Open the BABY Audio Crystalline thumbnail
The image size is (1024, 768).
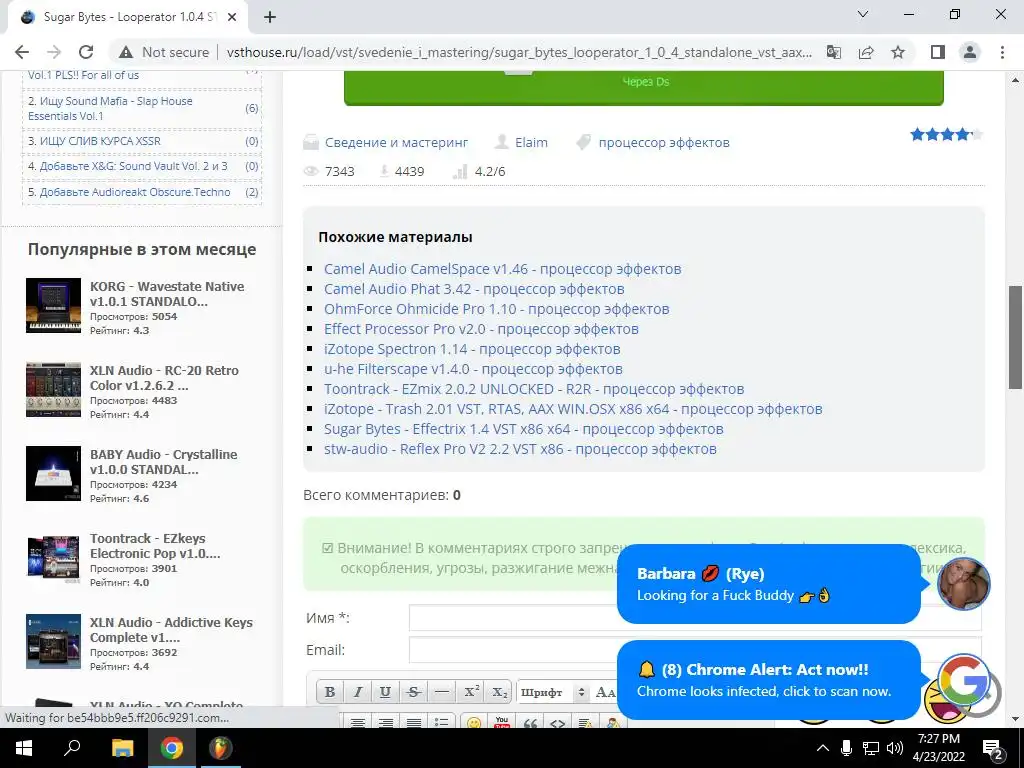pos(54,473)
